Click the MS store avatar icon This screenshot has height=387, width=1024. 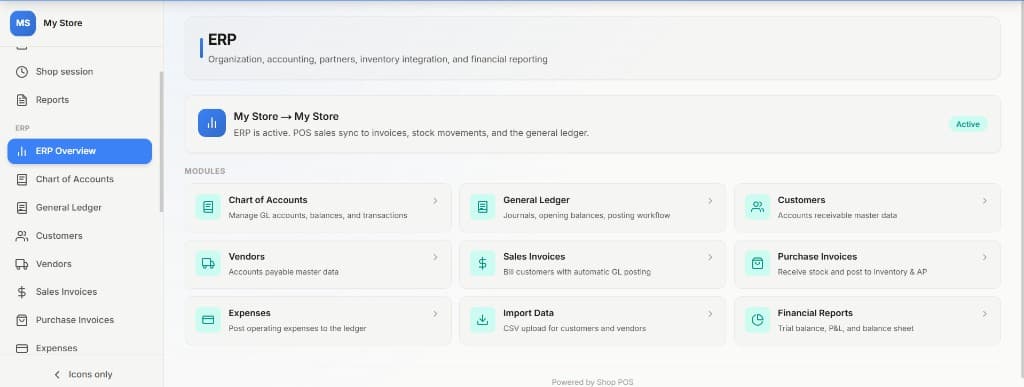pos(23,23)
